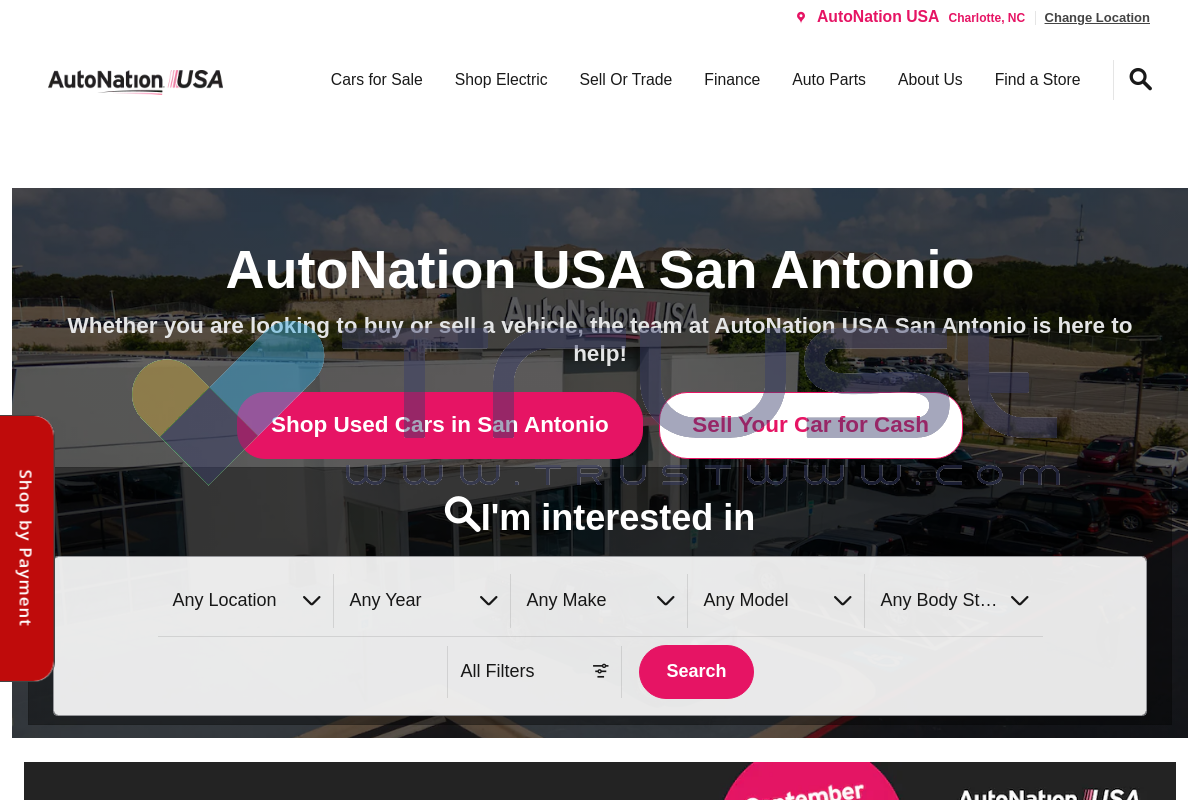Click the All Filters sliders icon
The image size is (1200, 800).
600,671
